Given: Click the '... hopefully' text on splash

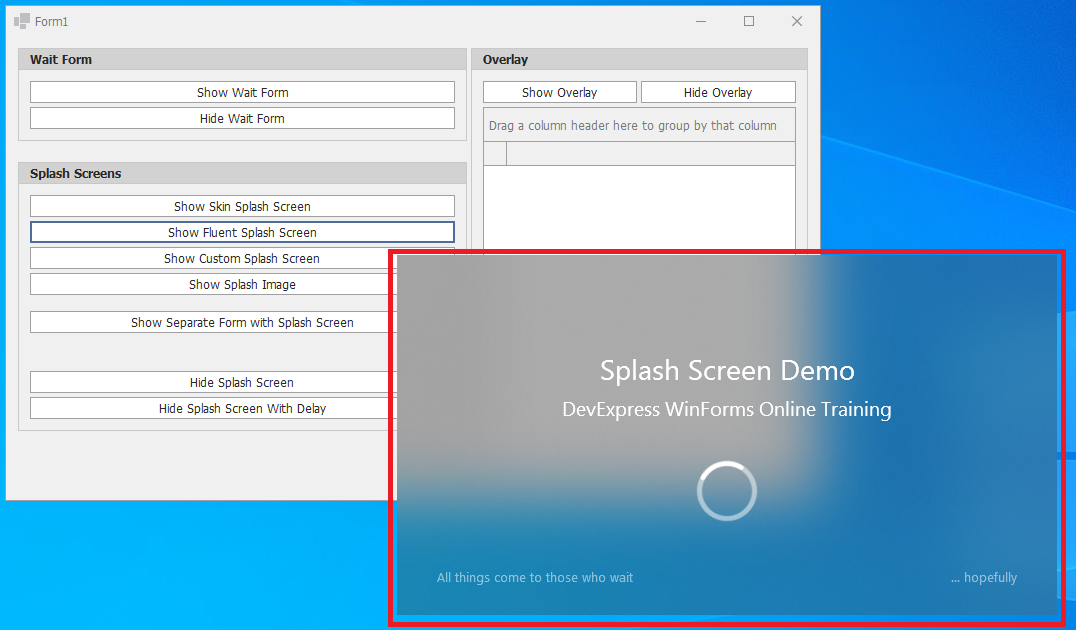Looking at the screenshot, I should (983, 577).
